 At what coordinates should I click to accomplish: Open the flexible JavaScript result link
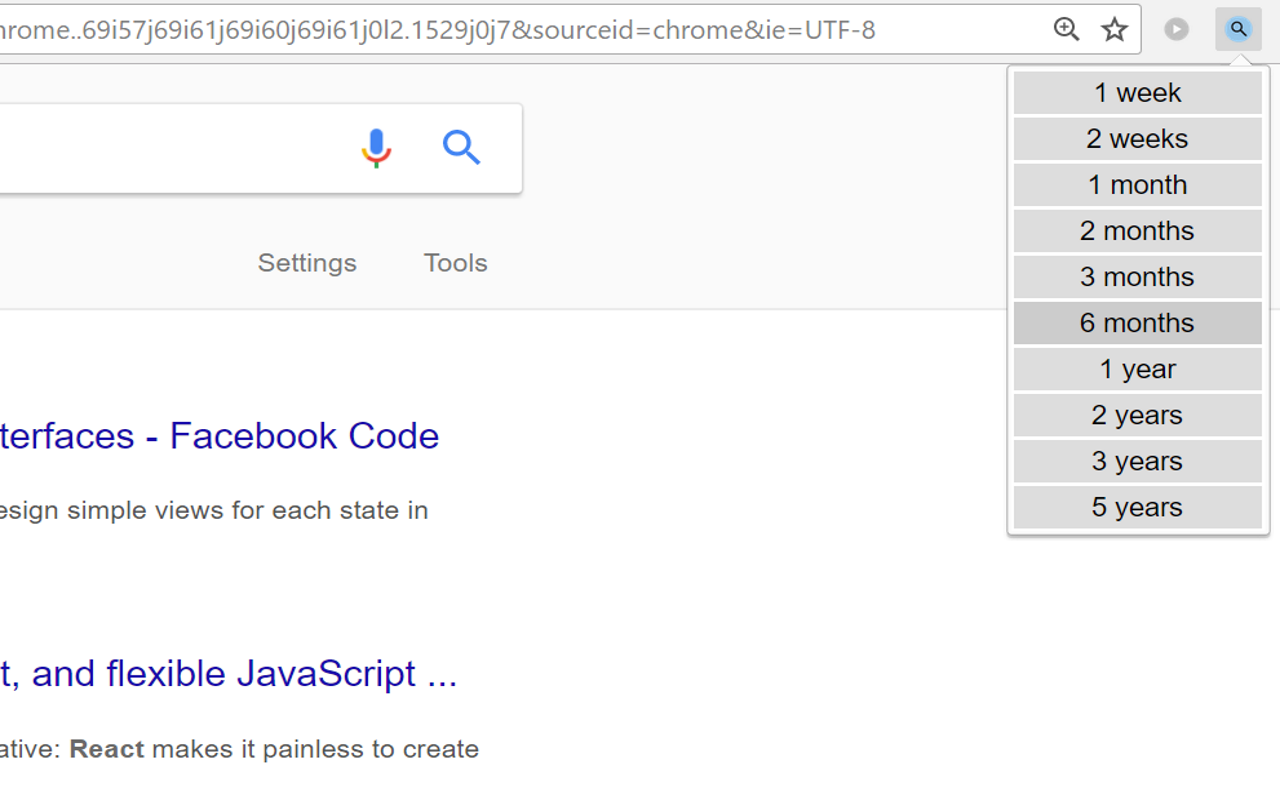(x=228, y=672)
